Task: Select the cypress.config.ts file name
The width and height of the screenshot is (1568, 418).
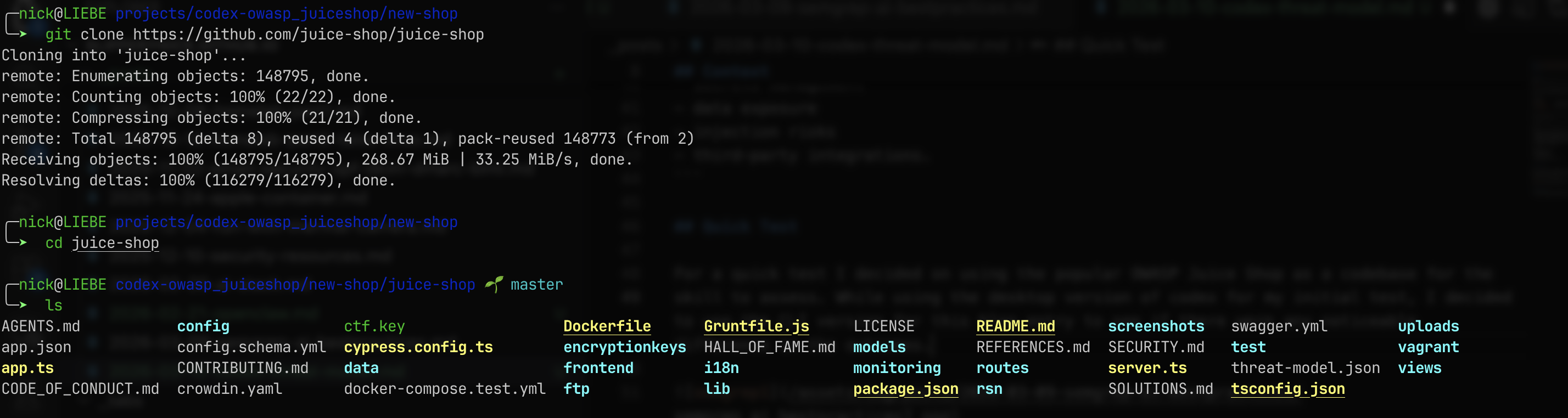Action: [418, 347]
